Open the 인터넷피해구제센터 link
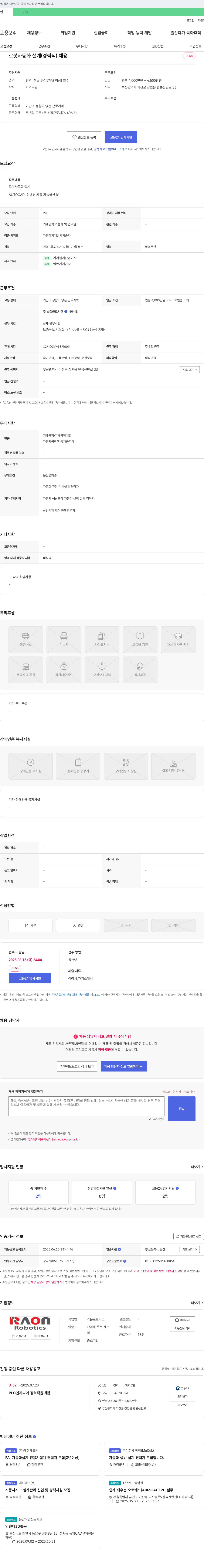 click(x=53, y=1139)
